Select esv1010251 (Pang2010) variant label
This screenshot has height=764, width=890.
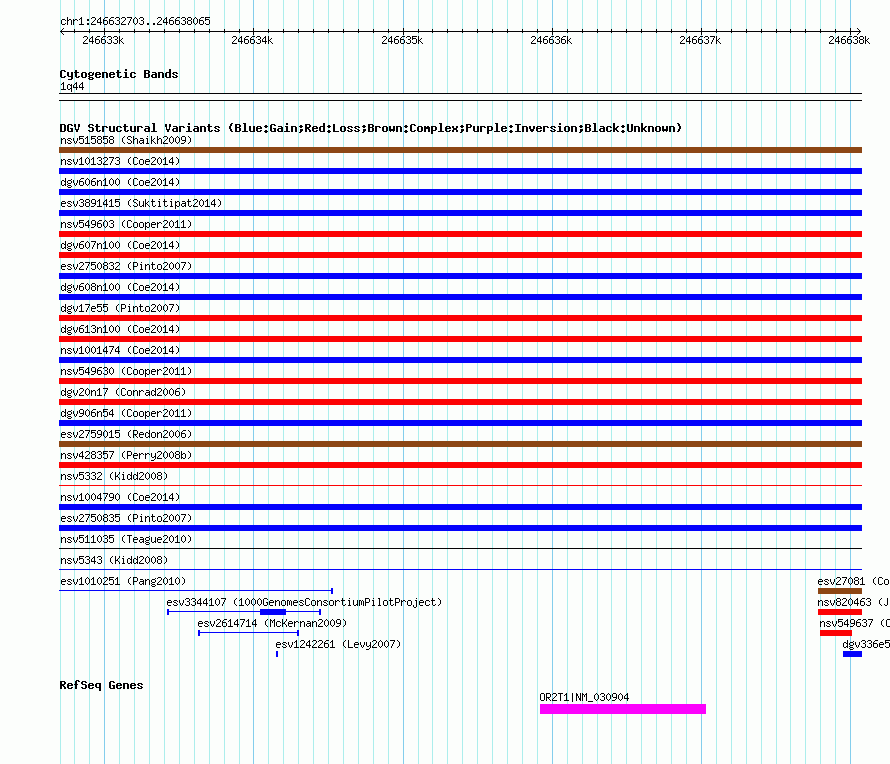coord(123,581)
